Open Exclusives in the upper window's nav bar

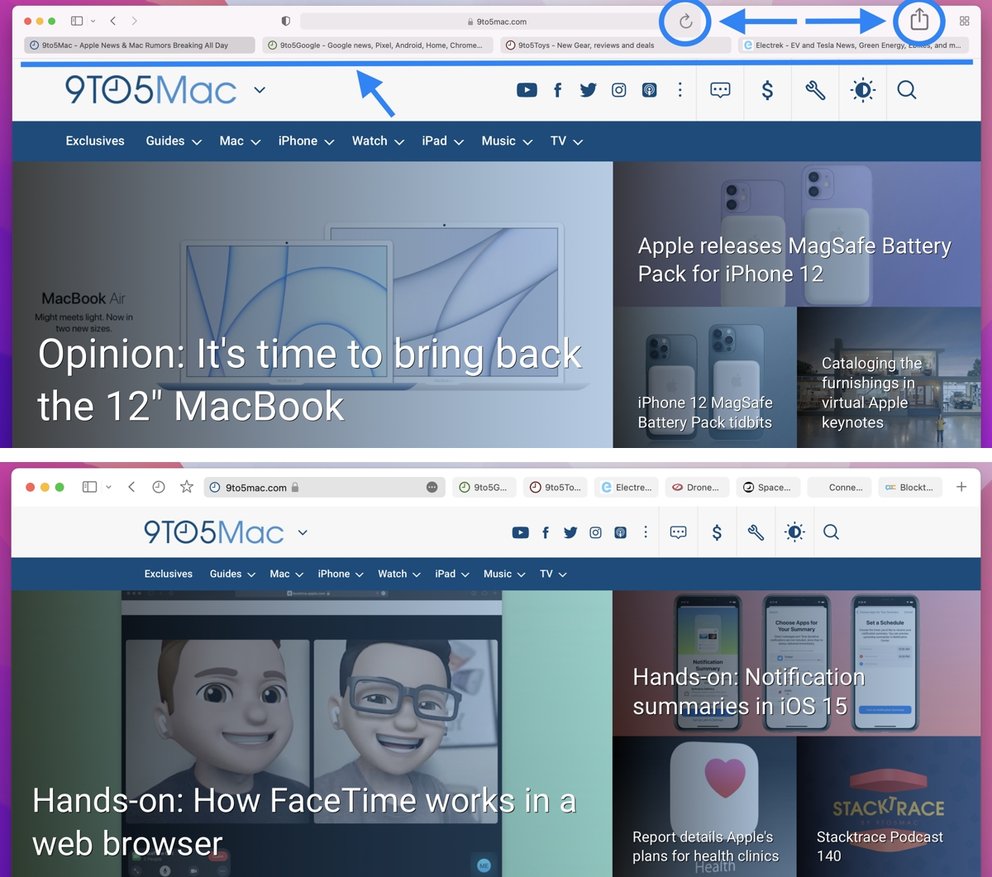[95, 141]
